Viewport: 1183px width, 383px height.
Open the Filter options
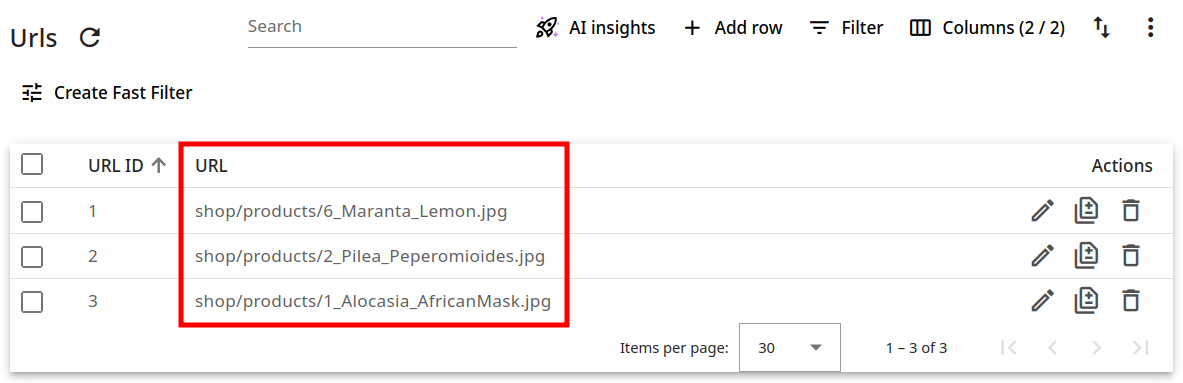pos(846,28)
